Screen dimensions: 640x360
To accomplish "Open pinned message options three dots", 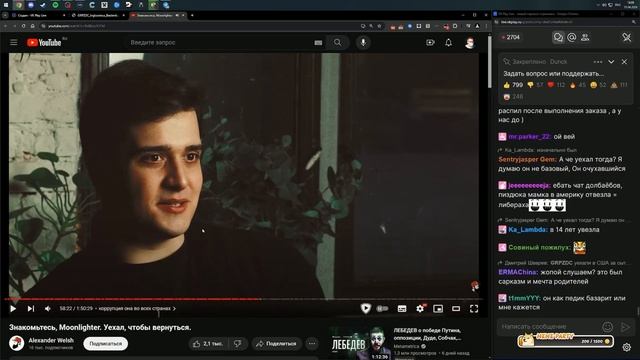I will pos(598,62).
